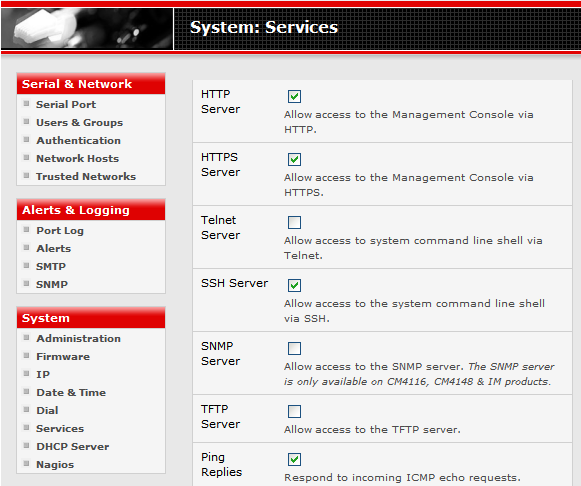Click the HTTPS Server label
581x486 pixels.
coord(220,164)
